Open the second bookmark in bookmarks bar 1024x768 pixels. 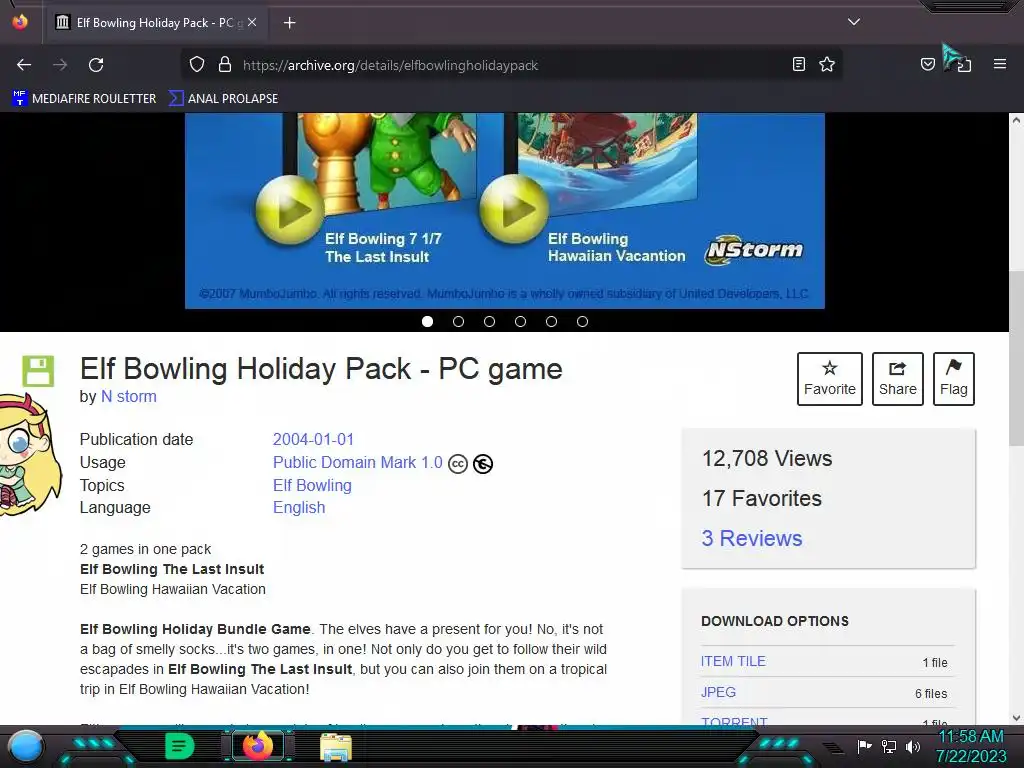[x=223, y=99]
